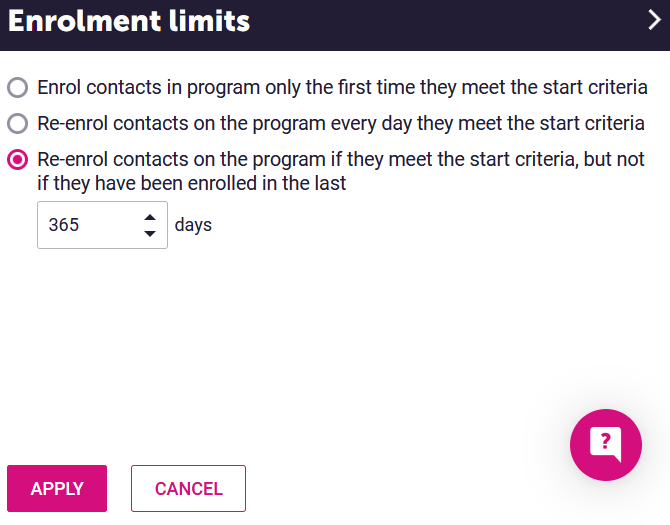This screenshot has height=525, width=670.
Task: Select the enrol only first time radio button
Action: coord(18,88)
